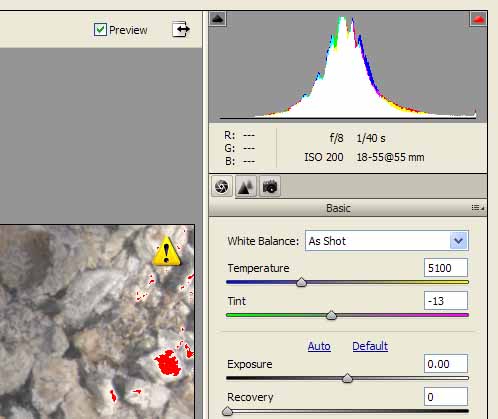The height and width of the screenshot is (419, 498).
Task: Select the Temperature value field 5100
Action: (446, 268)
